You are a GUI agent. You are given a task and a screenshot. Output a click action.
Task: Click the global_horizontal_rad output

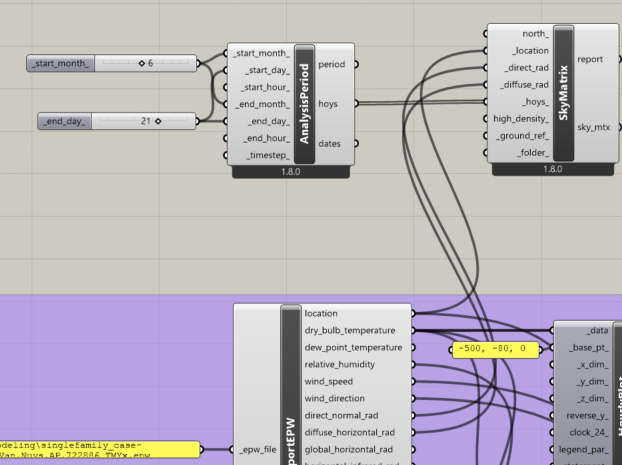[x=348, y=450]
